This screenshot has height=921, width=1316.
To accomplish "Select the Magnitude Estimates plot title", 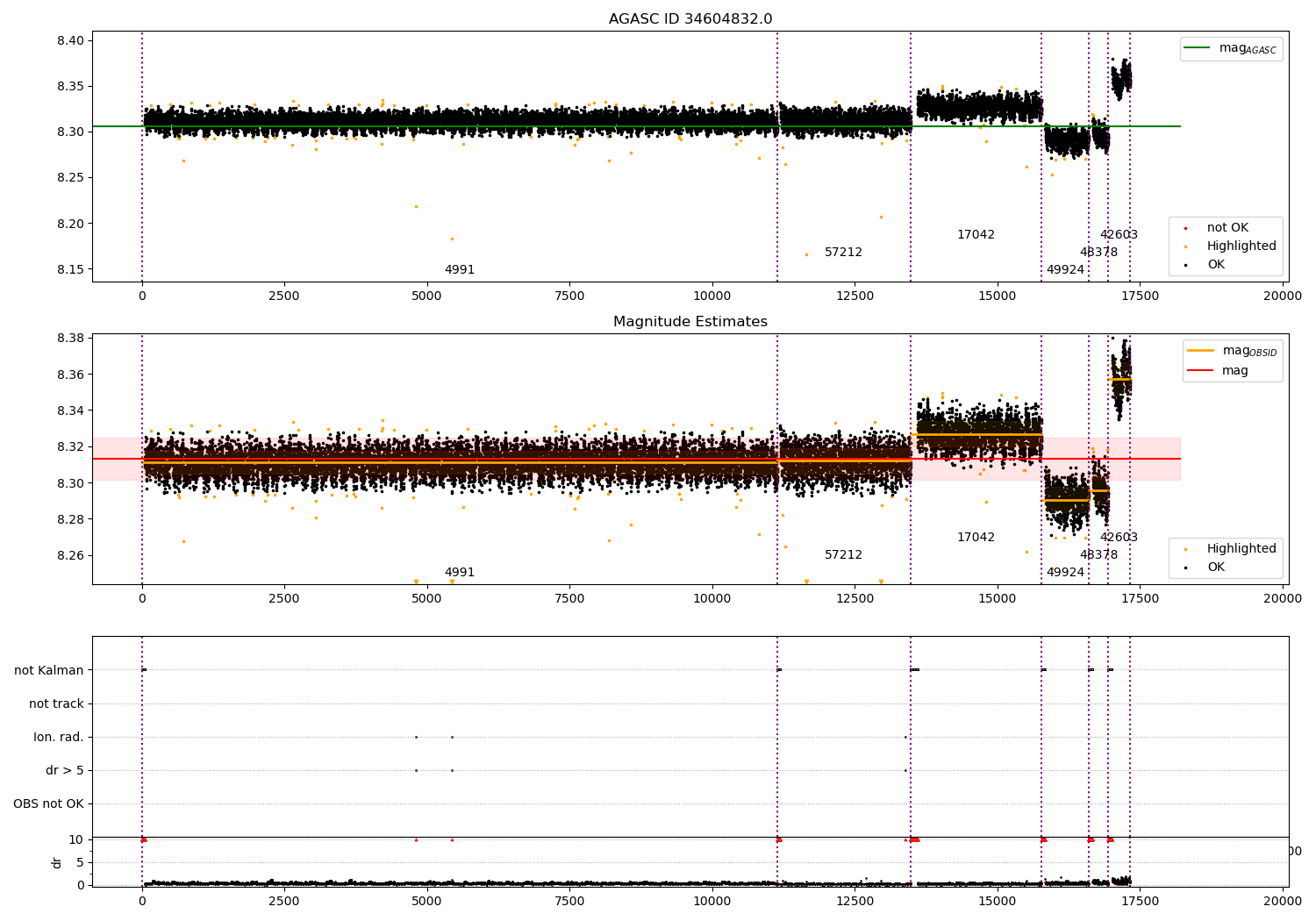I will pyautogui.click(x=690, y=322).
